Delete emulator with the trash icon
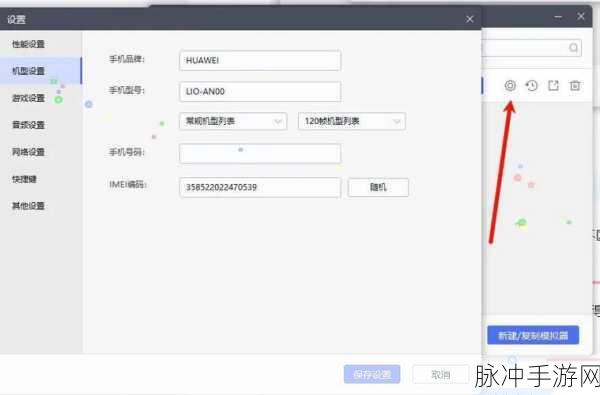Viewport: 600px width, 395px height. coord(575,85)
